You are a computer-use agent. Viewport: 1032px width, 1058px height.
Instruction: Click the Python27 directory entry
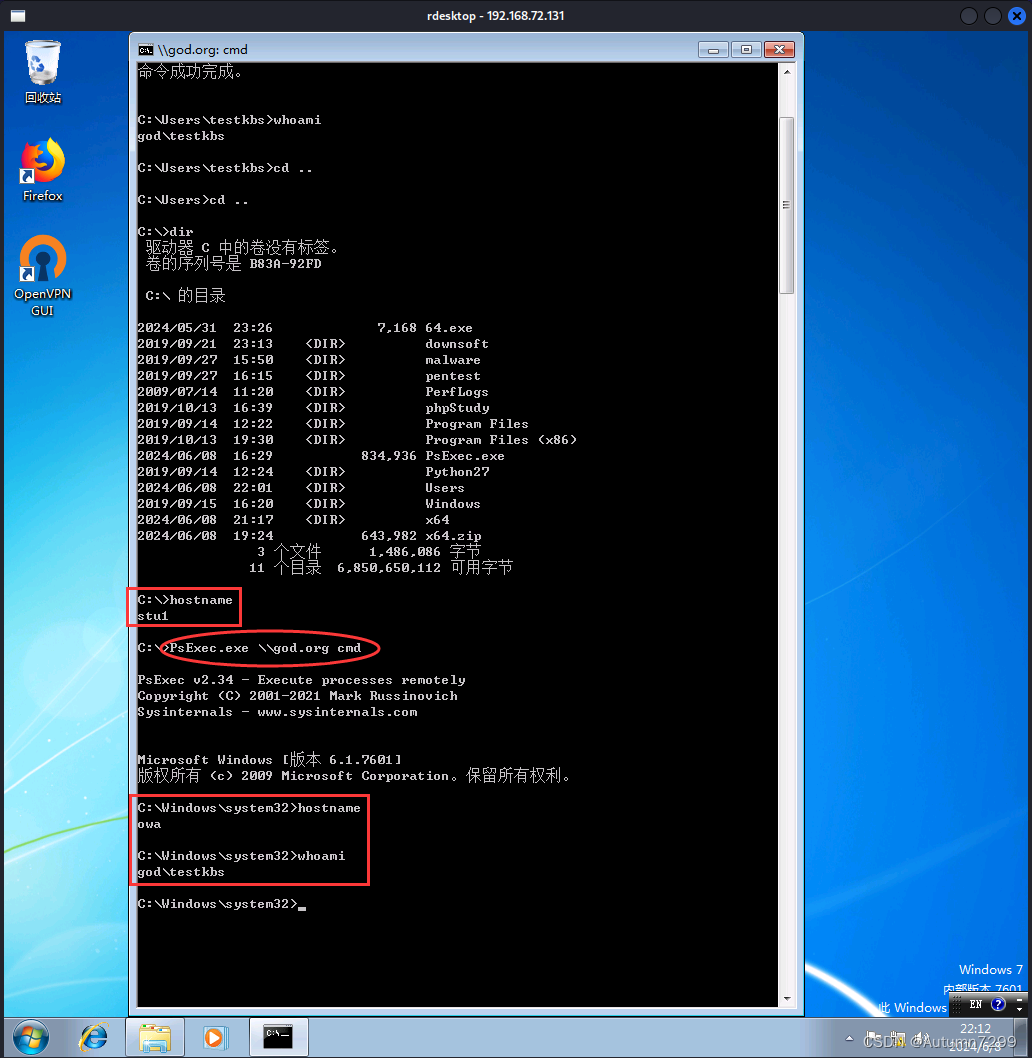pos(457,472)
